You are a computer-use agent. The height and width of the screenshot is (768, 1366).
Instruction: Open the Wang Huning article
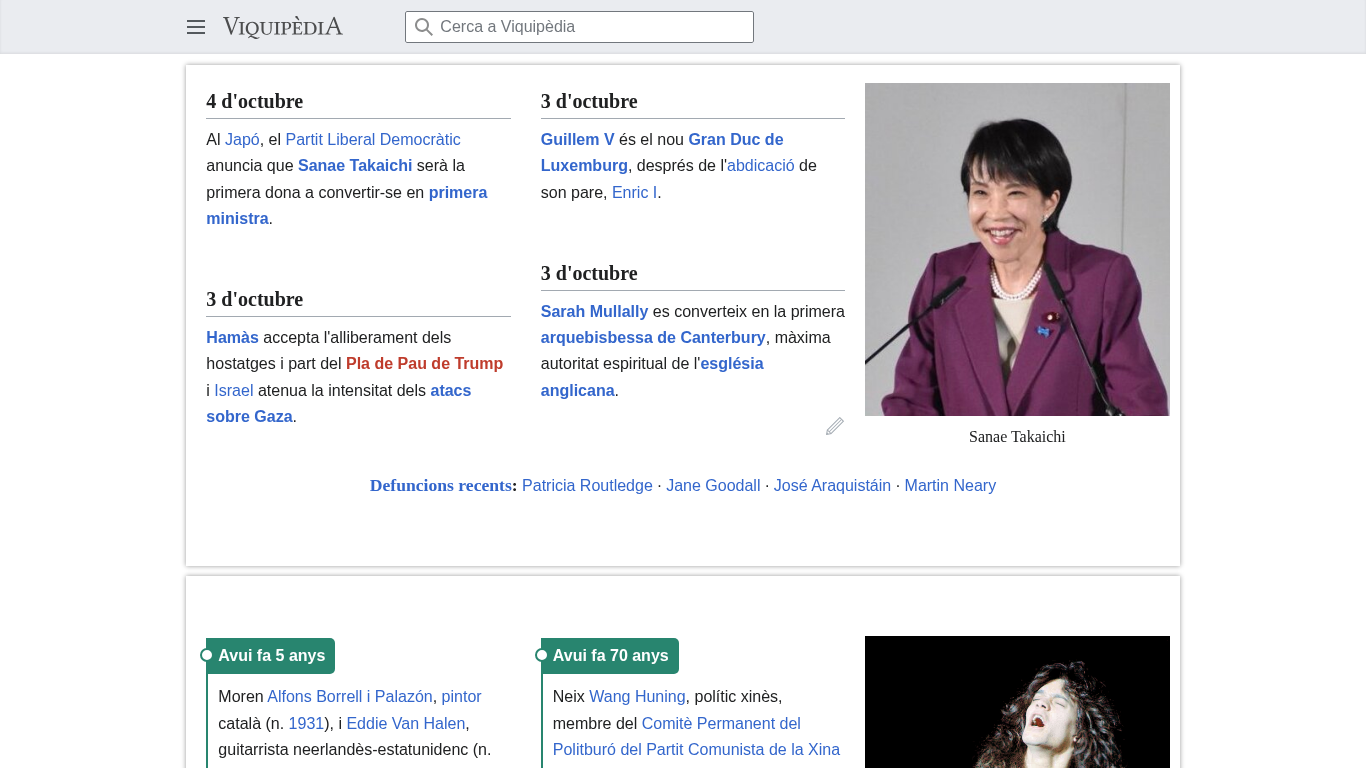[637, 696]
